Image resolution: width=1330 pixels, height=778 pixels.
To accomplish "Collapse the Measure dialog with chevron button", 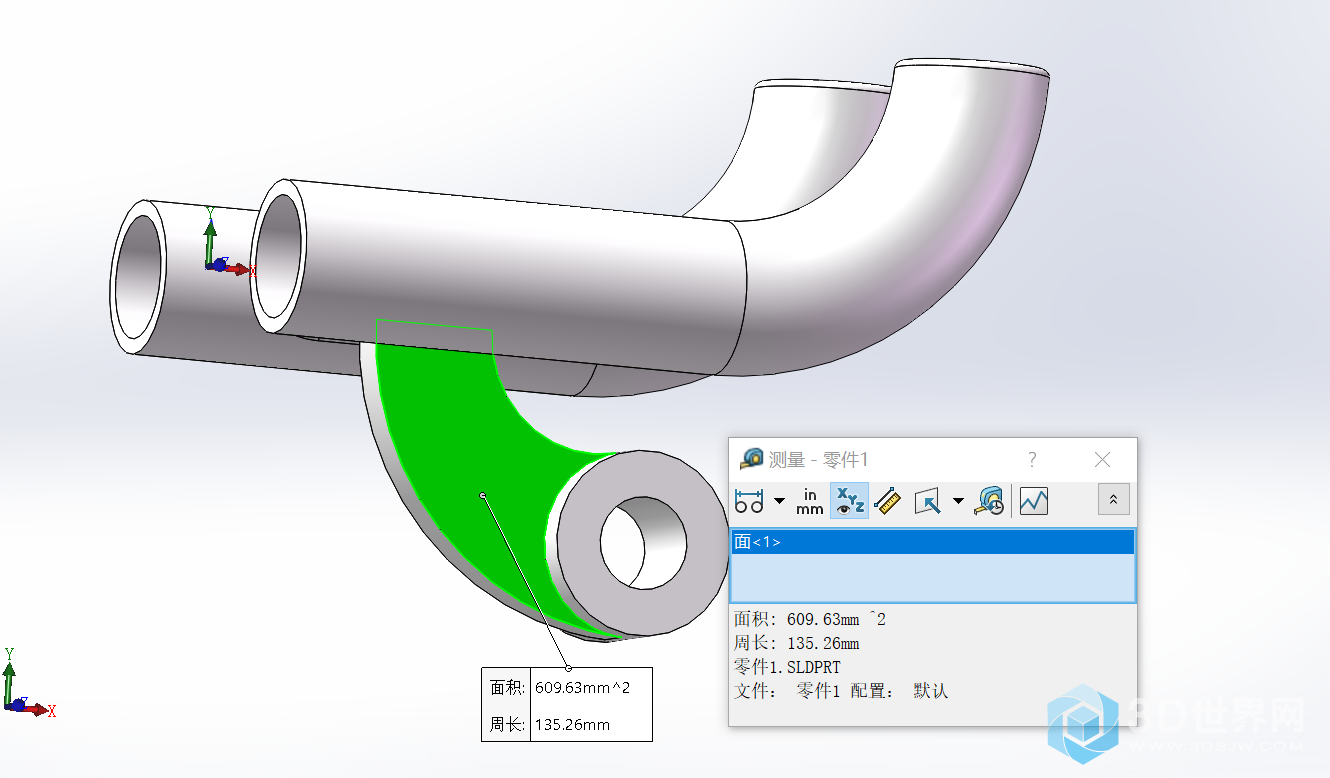I will click(x=1114, y=500).
